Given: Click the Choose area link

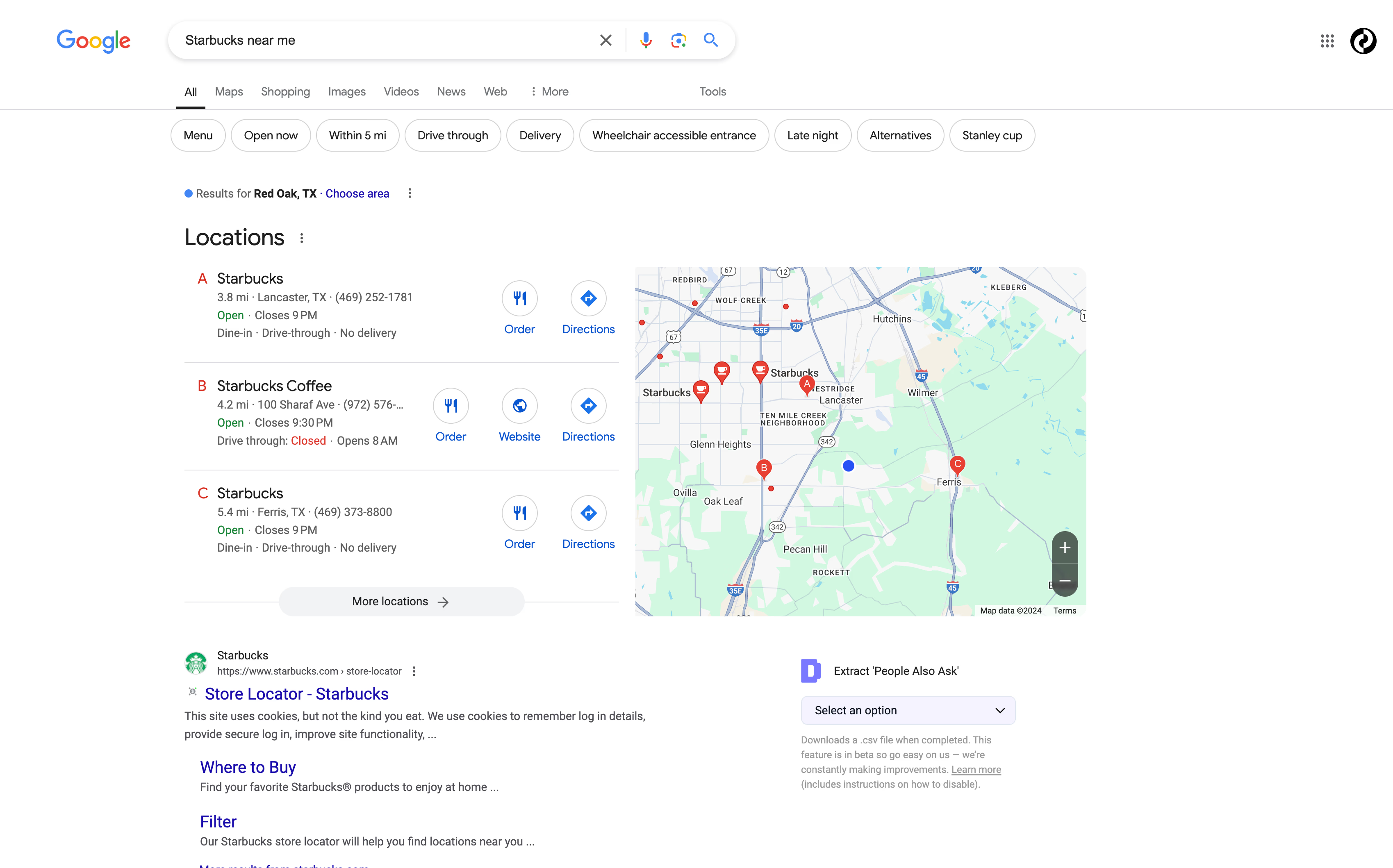Looking at the screenshot, I should [x=357, y=193].
